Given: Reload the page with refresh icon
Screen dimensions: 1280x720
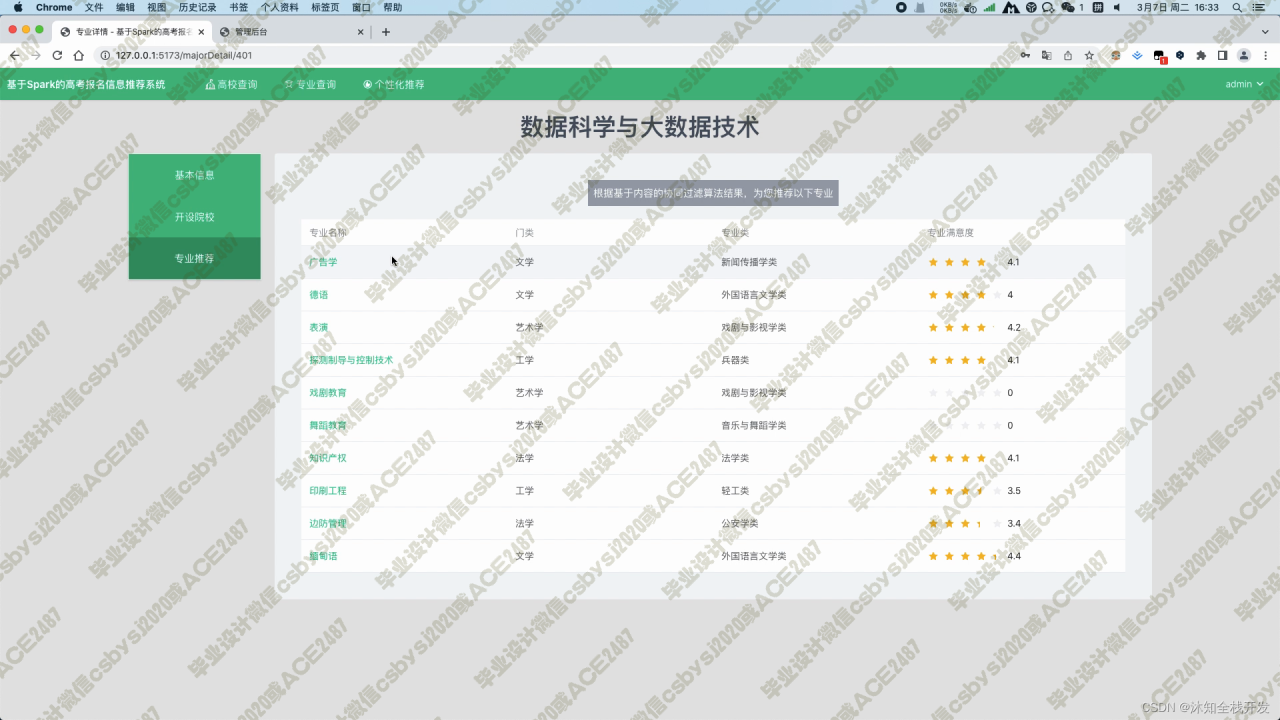Looking at the screenshot, I should [58, 56].
